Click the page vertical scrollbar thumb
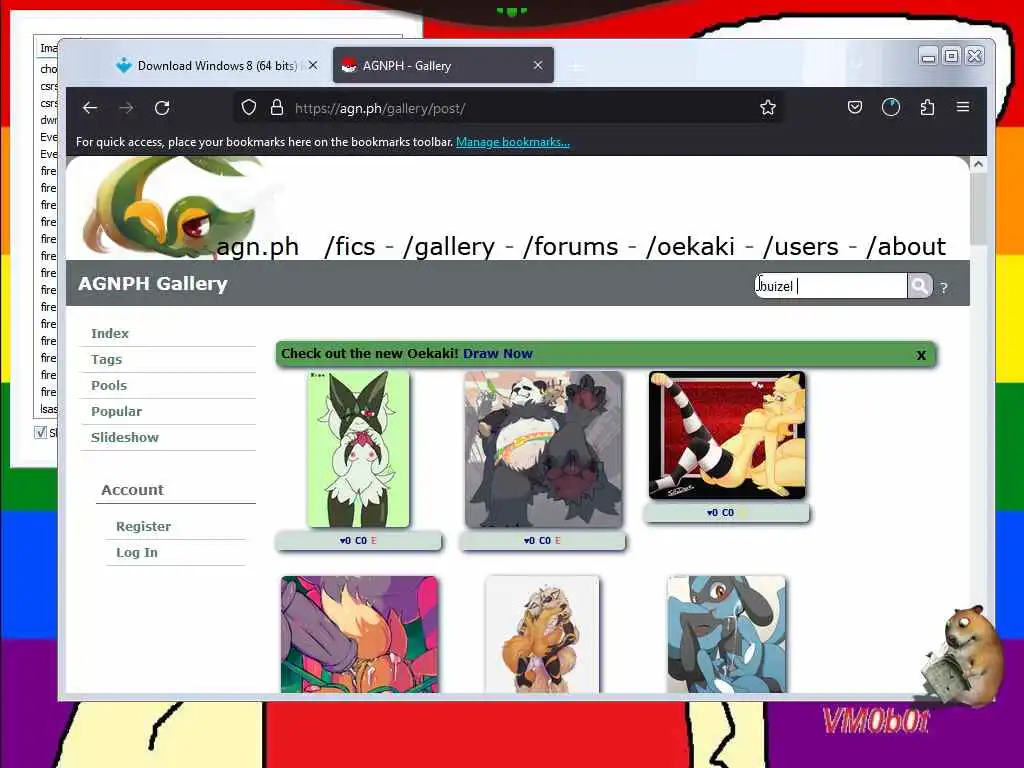1024x768 pixels. [978, 210]
